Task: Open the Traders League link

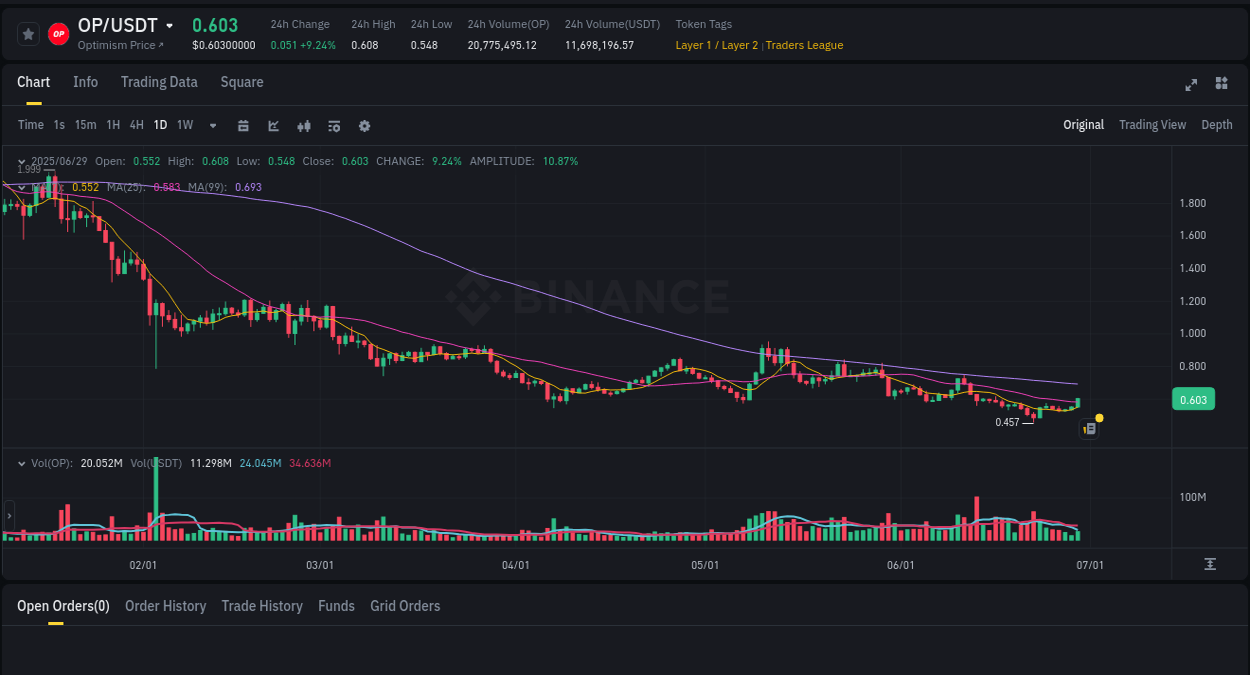Action: [804, 45]
